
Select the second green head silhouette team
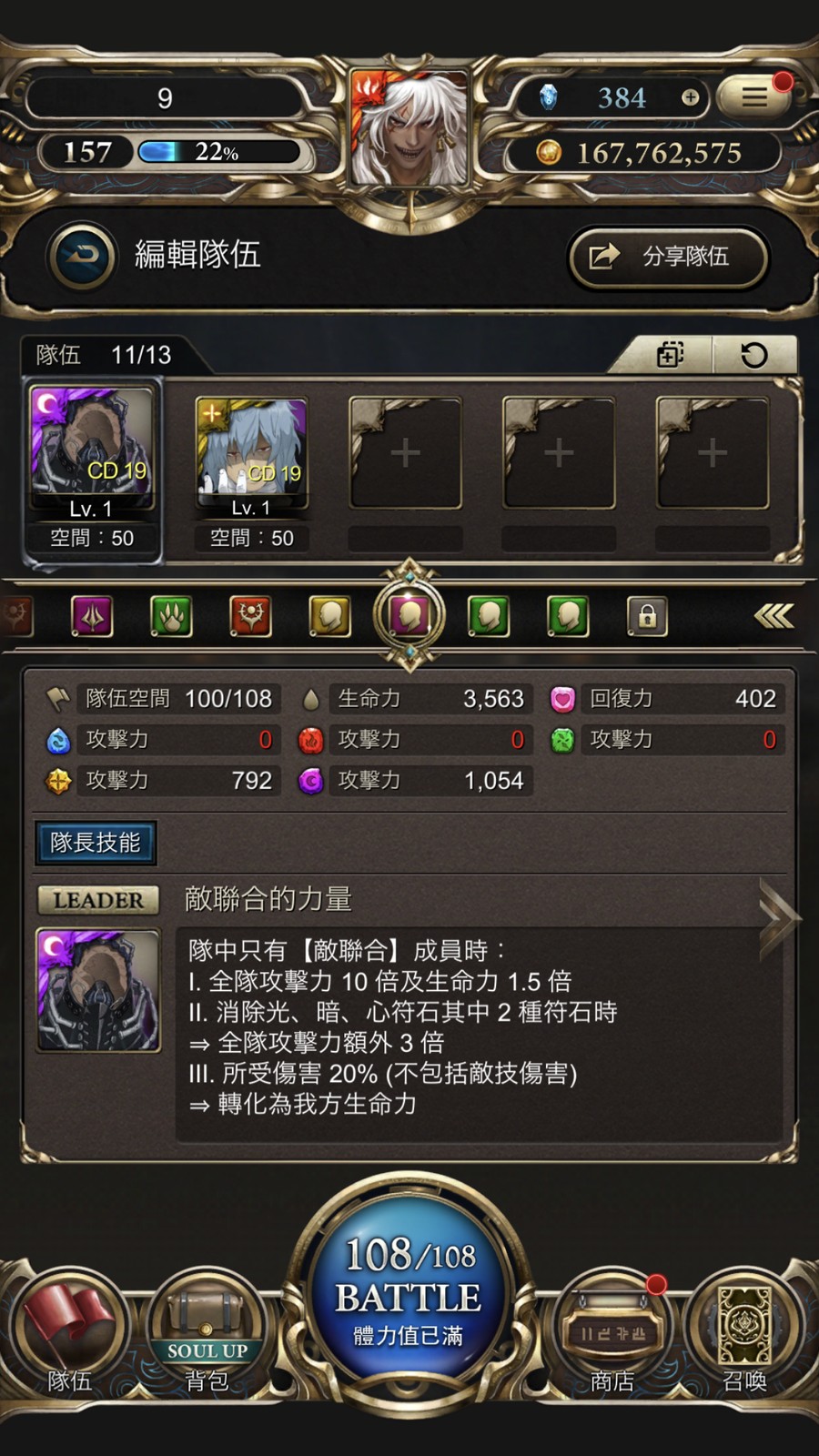[x=568, y=617]
